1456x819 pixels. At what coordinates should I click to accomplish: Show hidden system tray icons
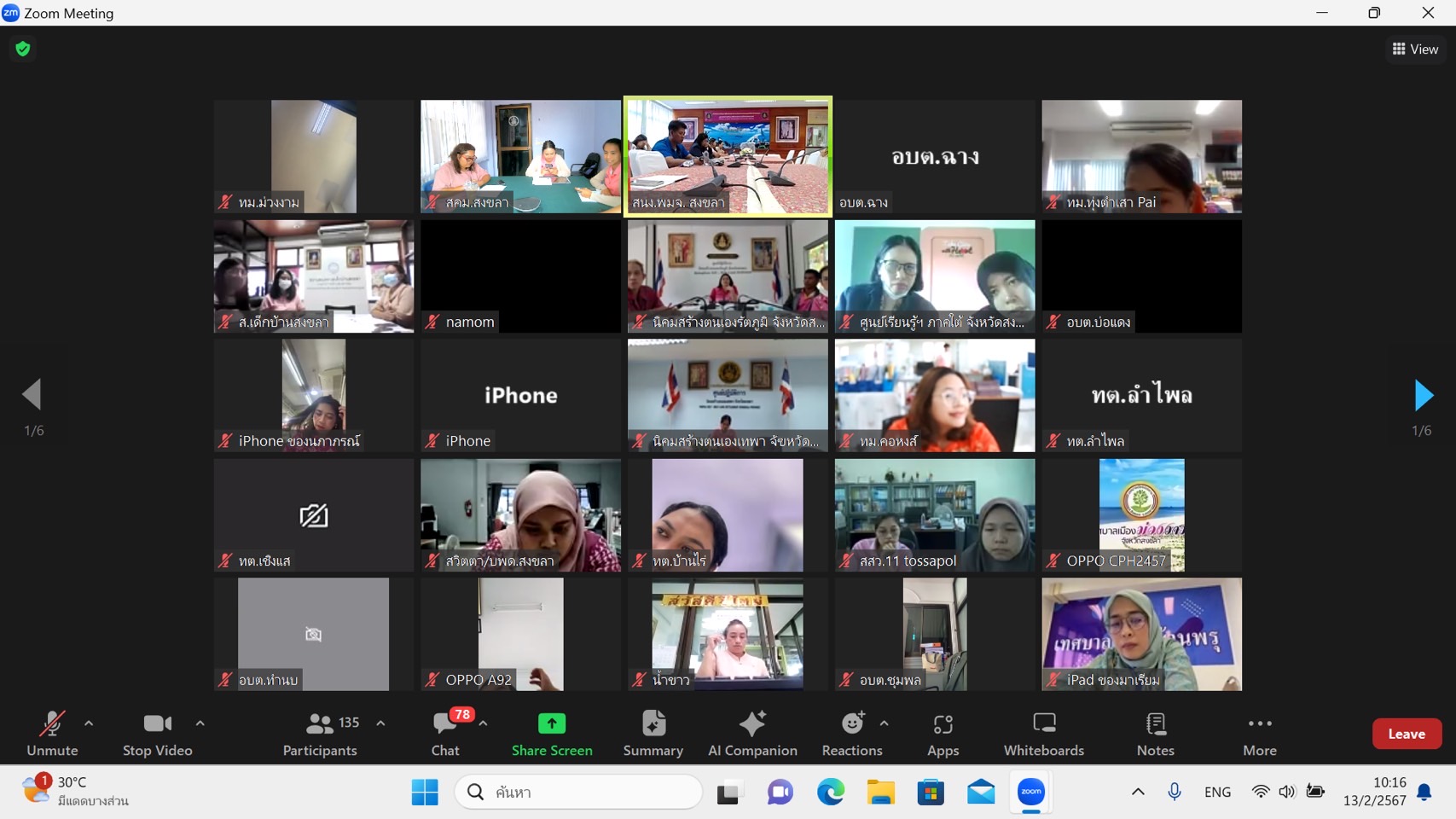coord(1138,792)
